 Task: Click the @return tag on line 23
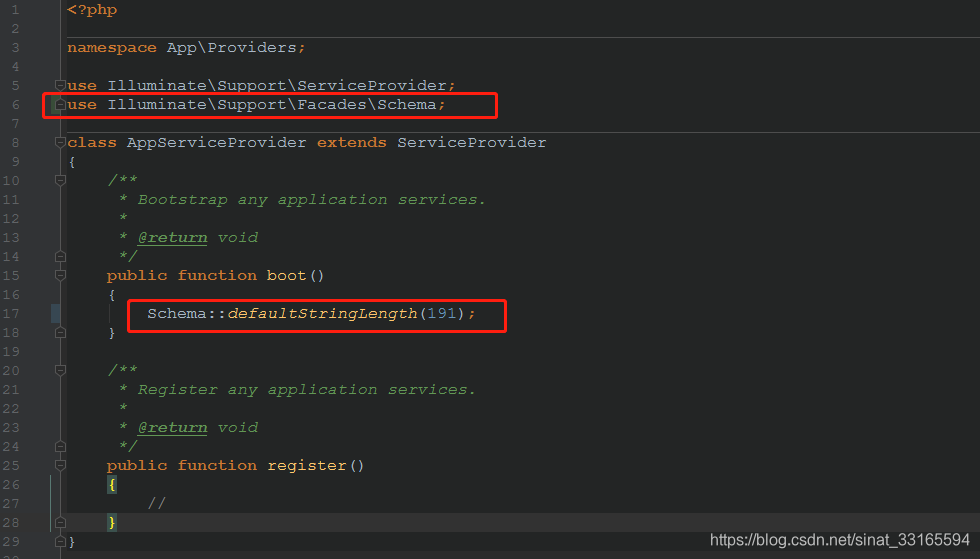point(172,428)
